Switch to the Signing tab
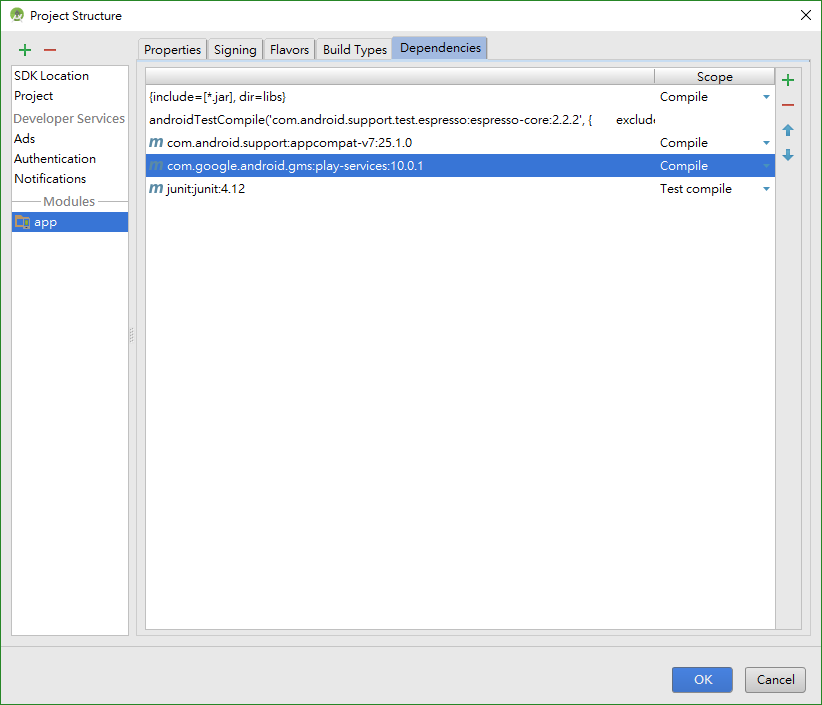 click(x=235, y=50)
